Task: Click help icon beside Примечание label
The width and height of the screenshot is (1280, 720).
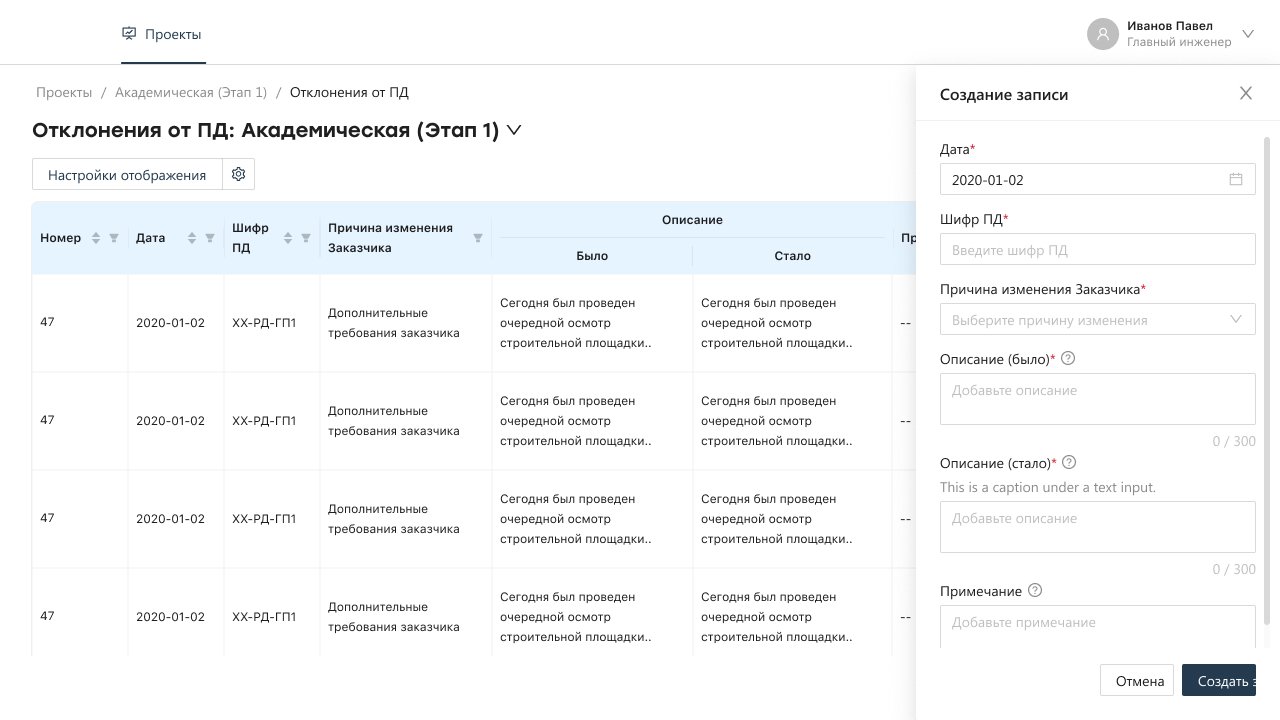Action: tap(1035, 590)
